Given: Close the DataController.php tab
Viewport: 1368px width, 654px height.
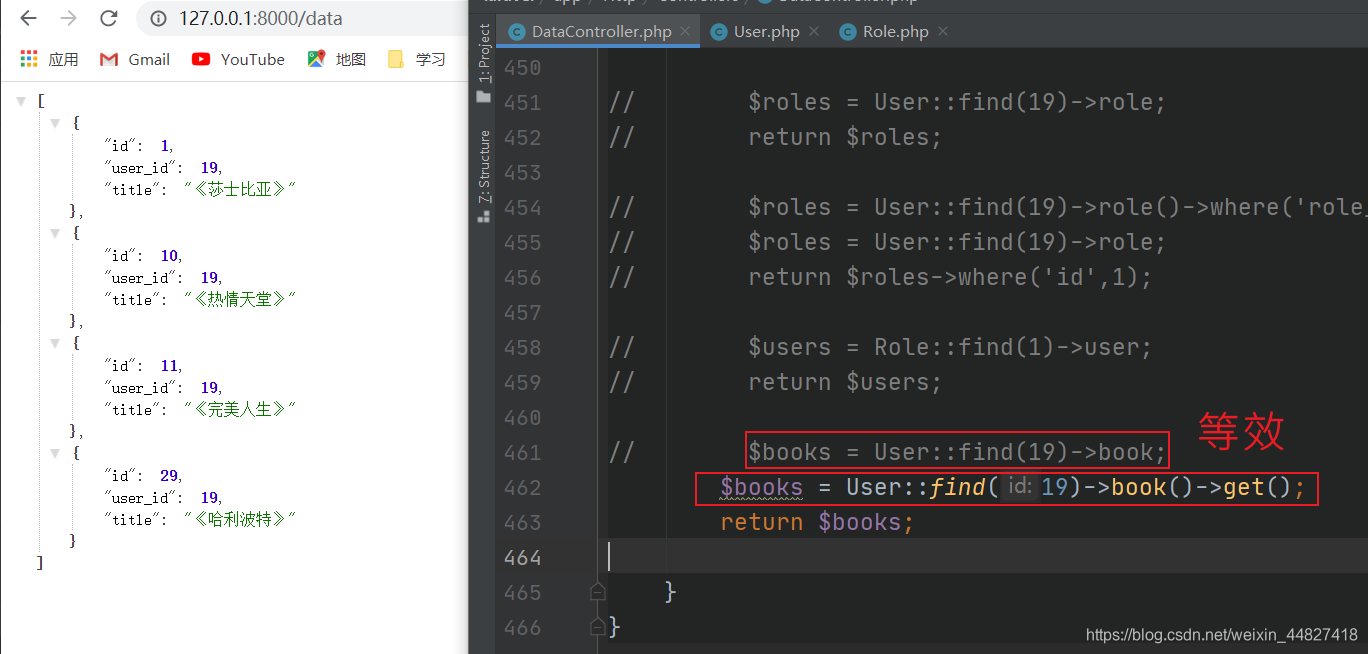Looking at the screenshot, I should click(685, 31).
